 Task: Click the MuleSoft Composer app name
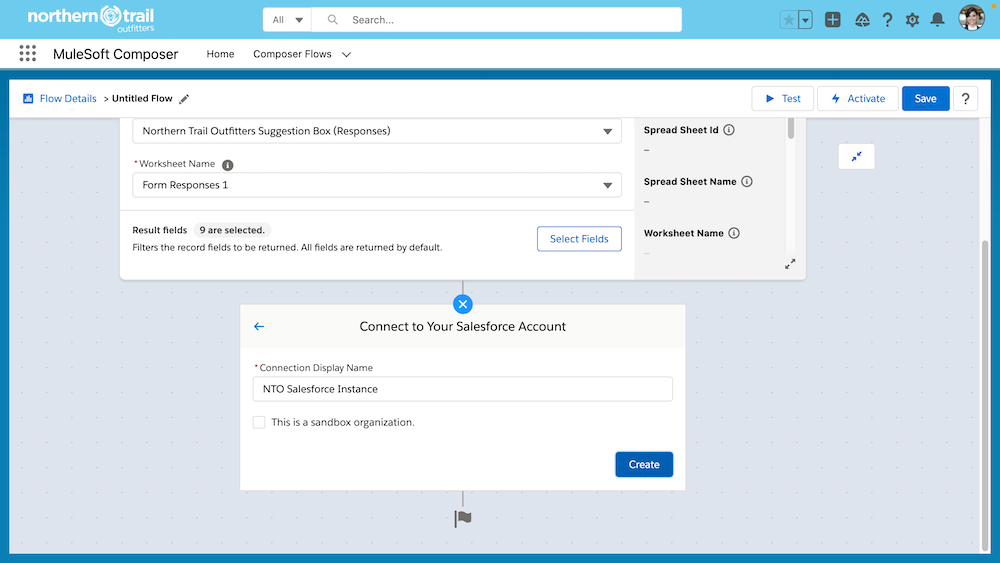pos(115,54)
